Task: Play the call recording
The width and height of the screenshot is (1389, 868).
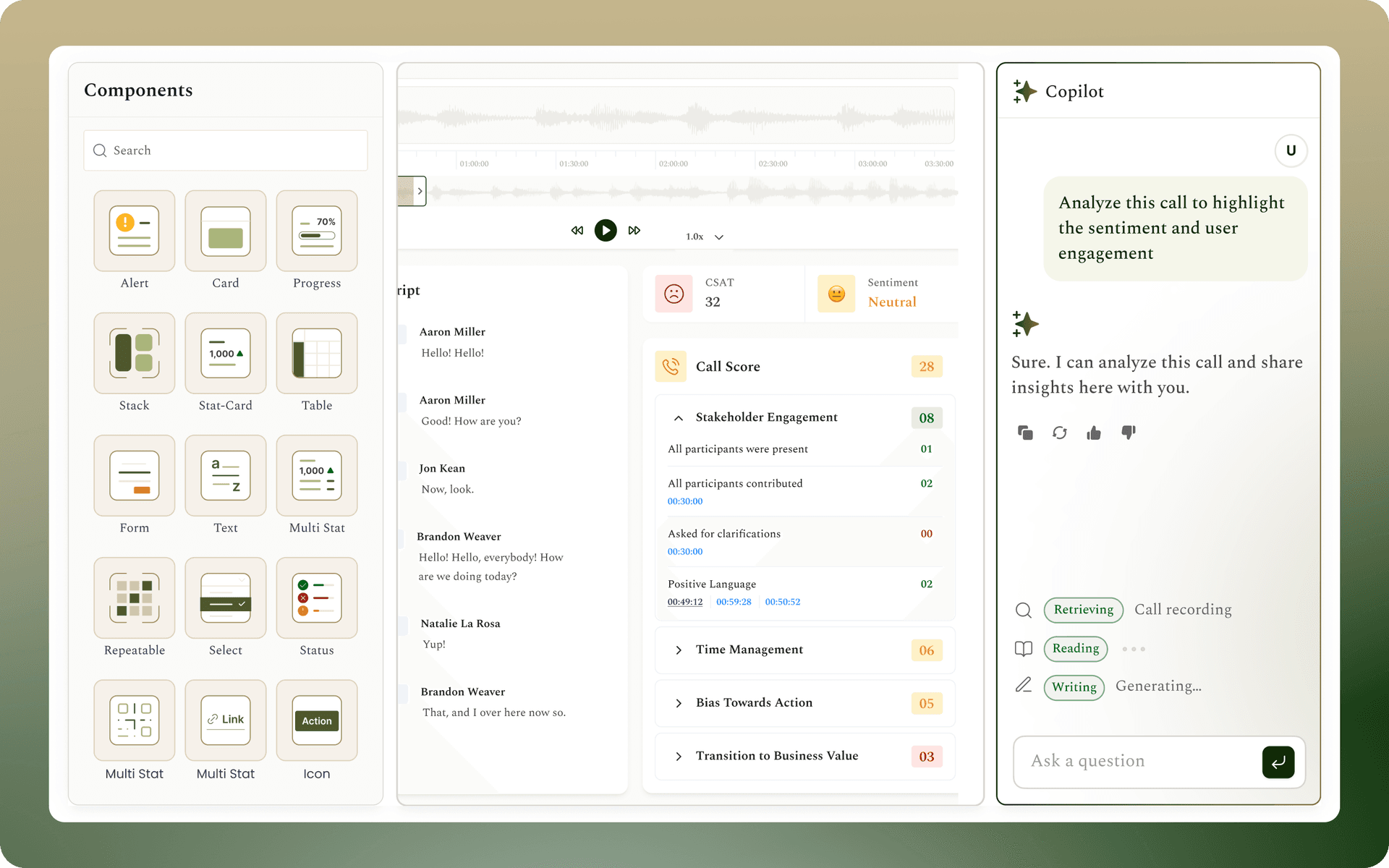Action: click(606, 230)
